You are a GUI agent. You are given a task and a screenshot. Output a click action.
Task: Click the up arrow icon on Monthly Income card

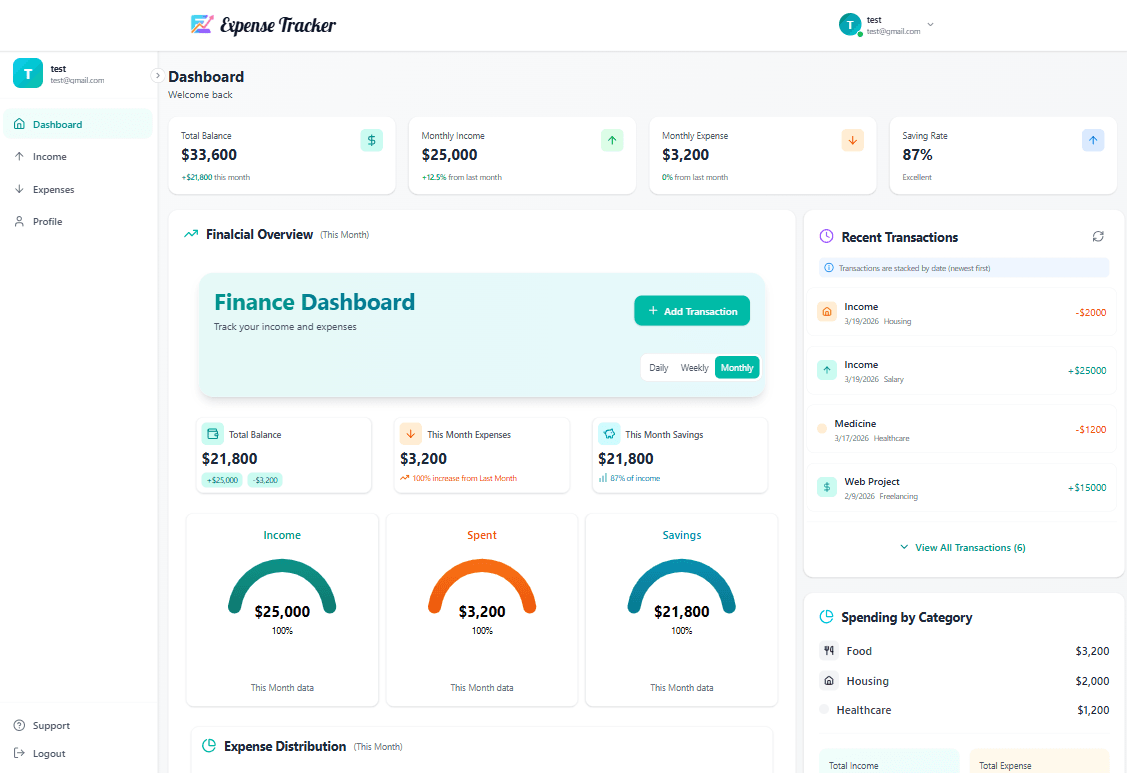pos(612,140)
